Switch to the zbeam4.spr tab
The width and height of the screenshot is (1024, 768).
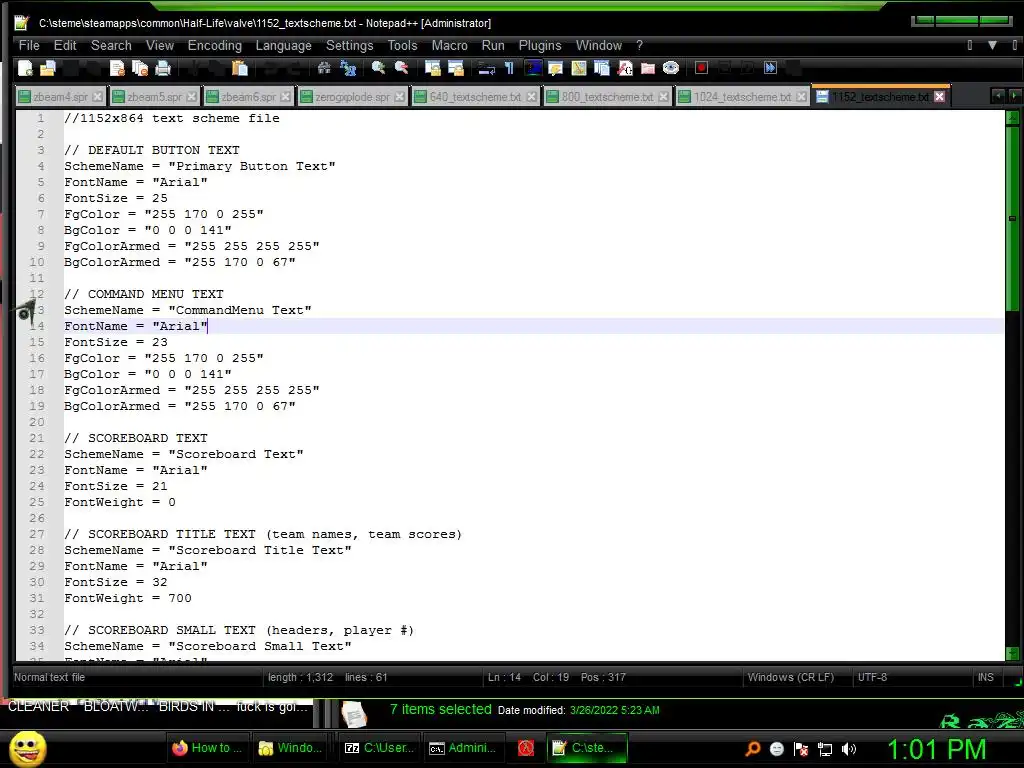(x=60, y=97)
